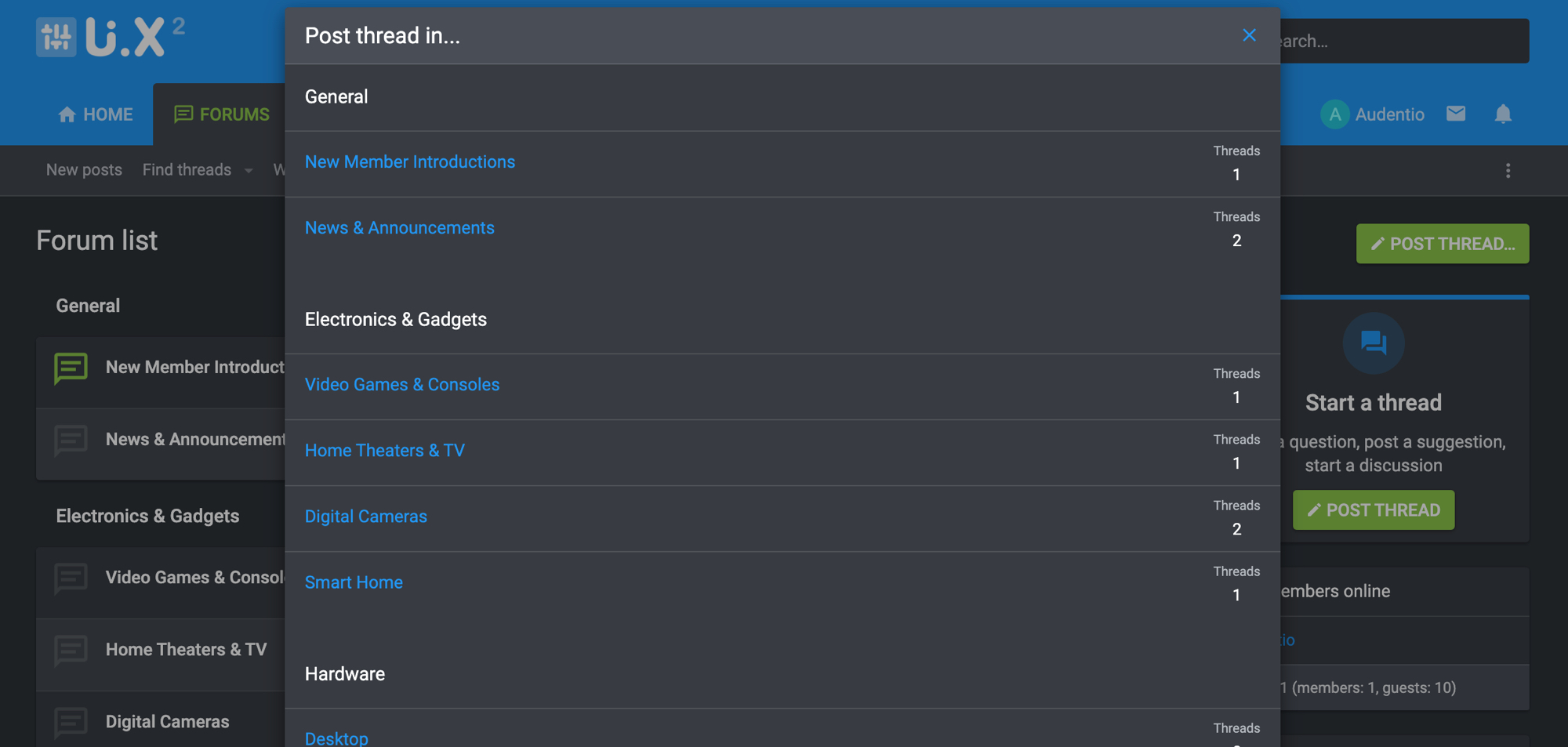Select Smart Home forum in dialog
The height and width of the screenshot is (747, 1568).
(x=354, y=582)
